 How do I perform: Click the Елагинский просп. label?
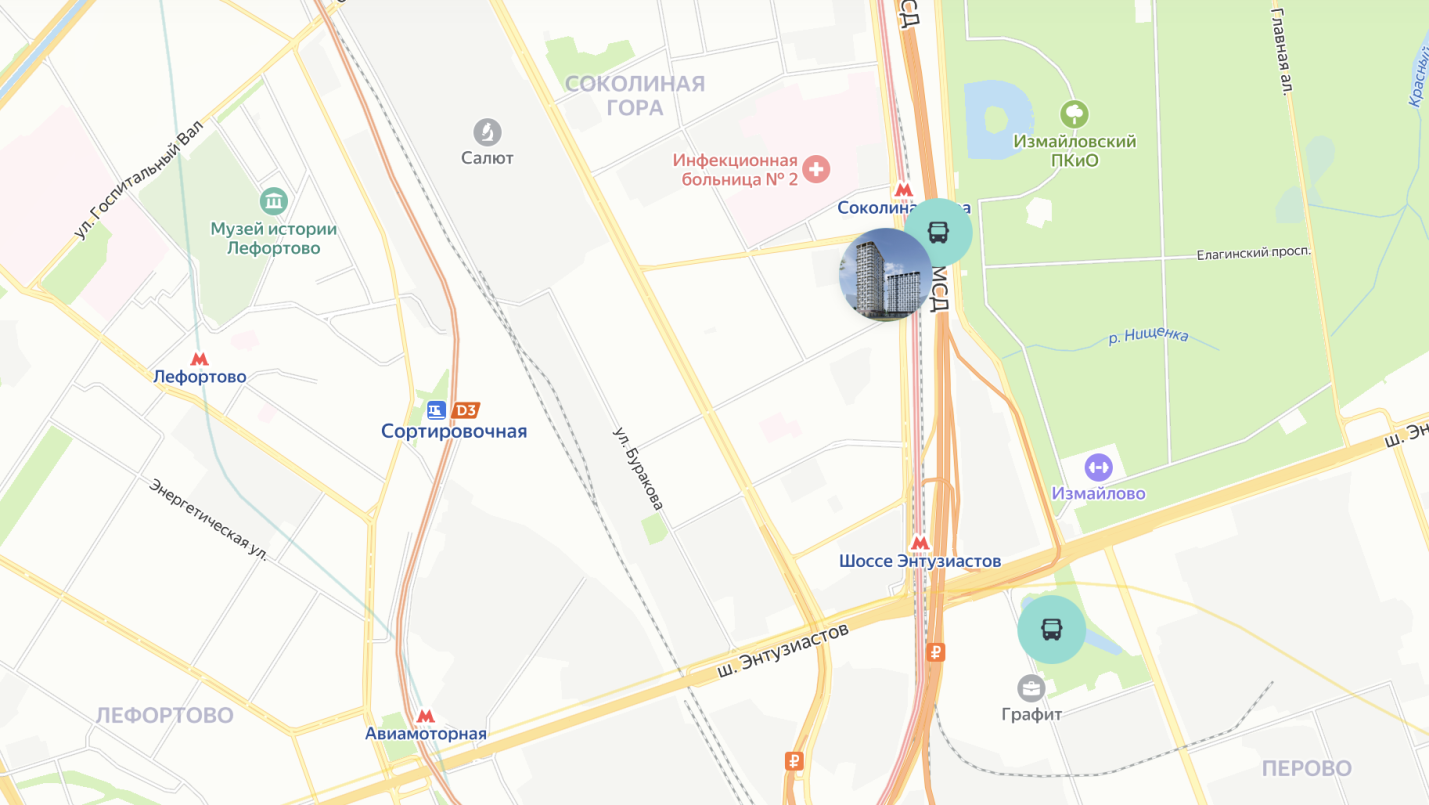click(1253, 254)
